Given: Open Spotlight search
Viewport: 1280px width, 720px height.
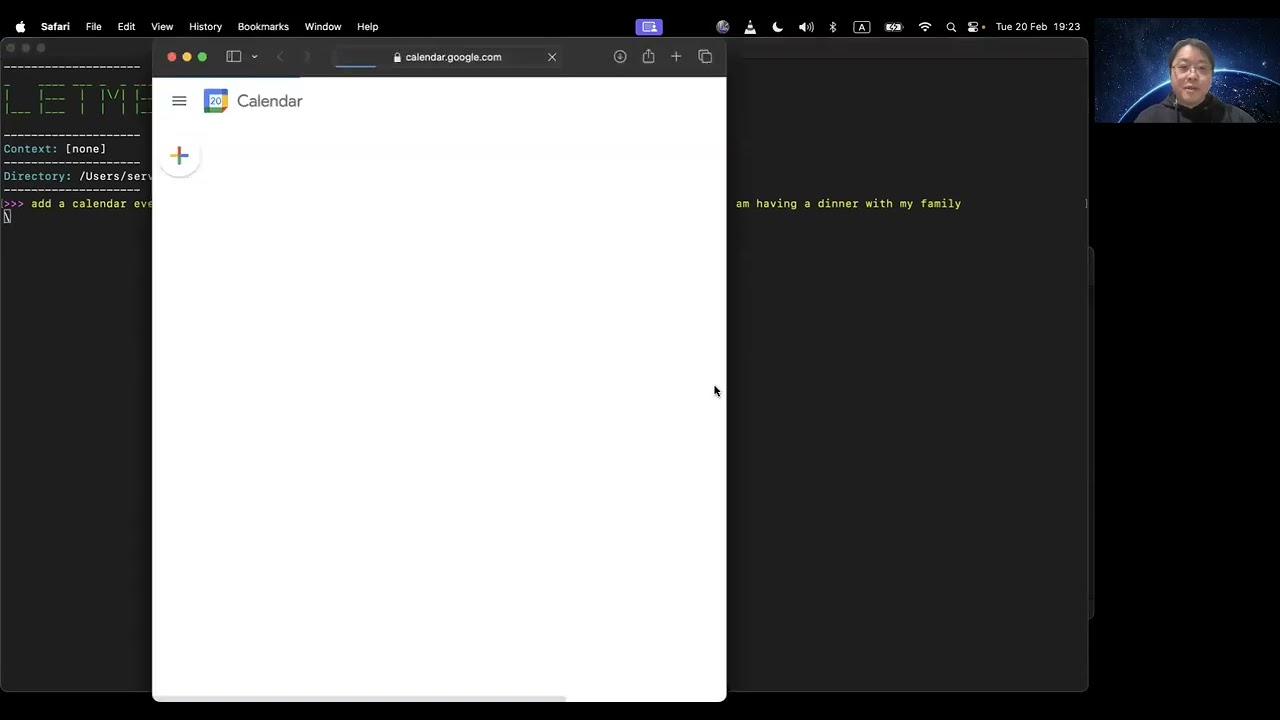Looking at the screenshot, I should pyautogui.click(x=951, y=27).
